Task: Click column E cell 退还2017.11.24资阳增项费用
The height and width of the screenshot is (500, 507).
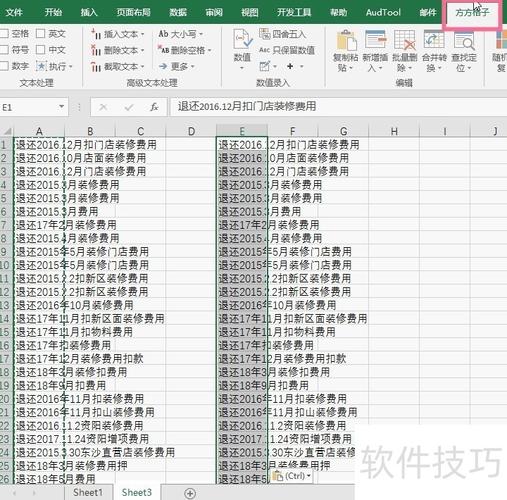Action: click(x=242, y=439)
